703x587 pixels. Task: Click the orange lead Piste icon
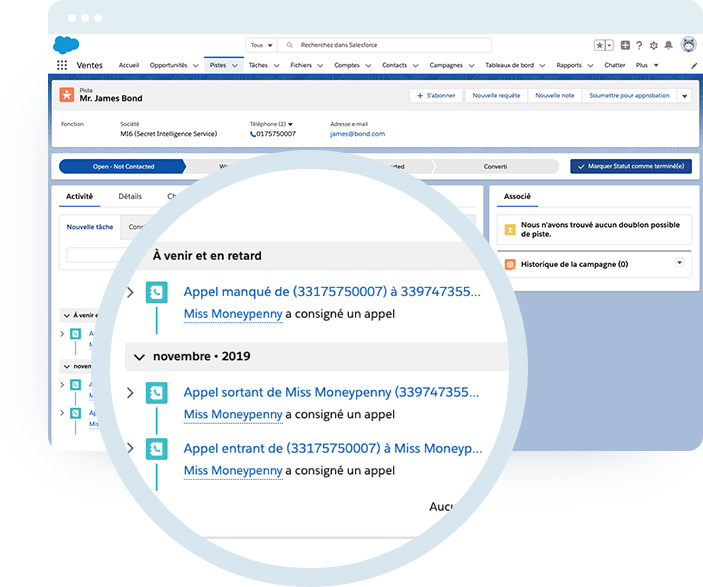[67, 95]
